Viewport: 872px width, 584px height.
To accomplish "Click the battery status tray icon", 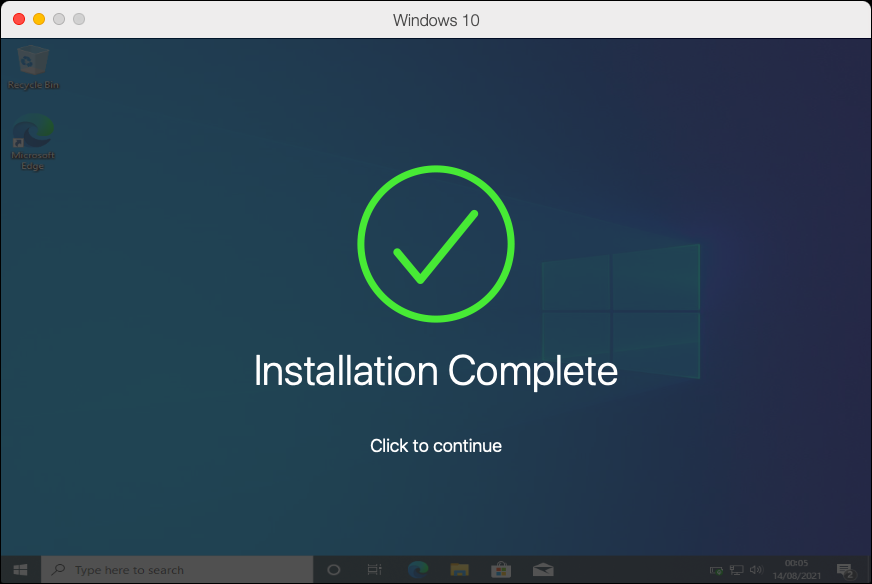I will pos(716,569).
